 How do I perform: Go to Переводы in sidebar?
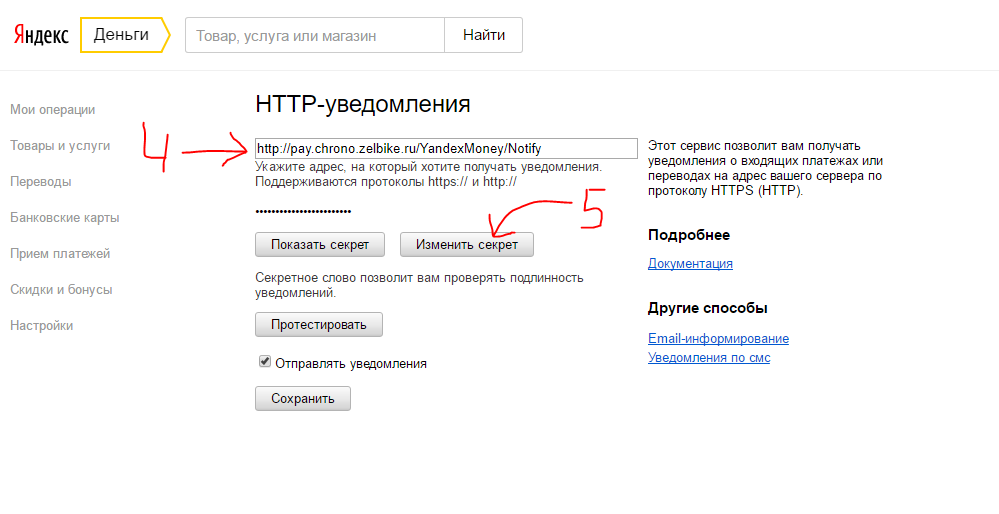pos(41,182)
